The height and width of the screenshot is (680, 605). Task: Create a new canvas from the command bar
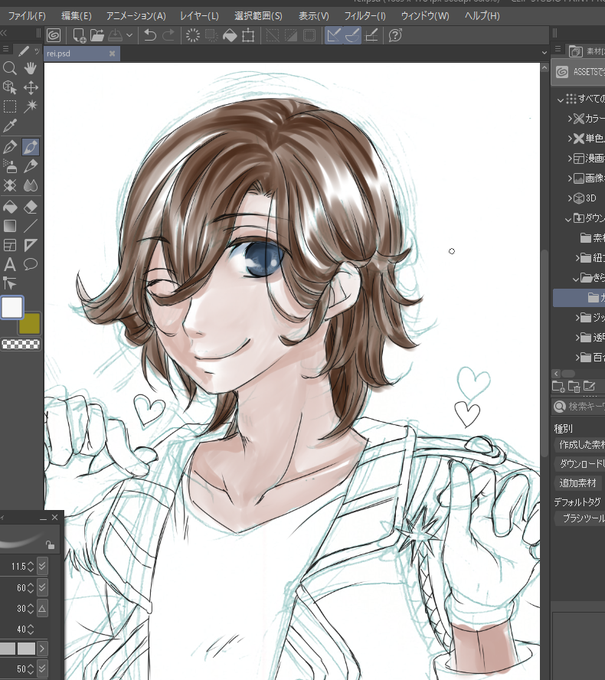(x=79, y=35)
